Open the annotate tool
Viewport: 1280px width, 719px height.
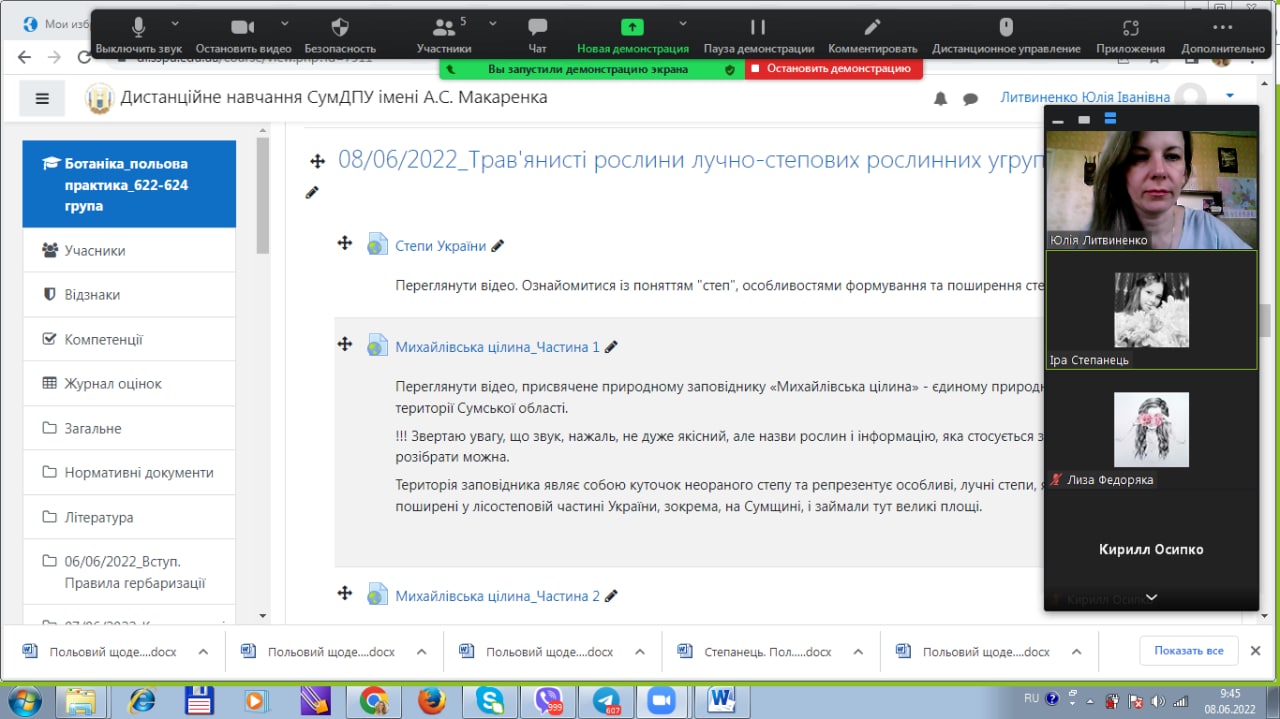tap(872, 34)
